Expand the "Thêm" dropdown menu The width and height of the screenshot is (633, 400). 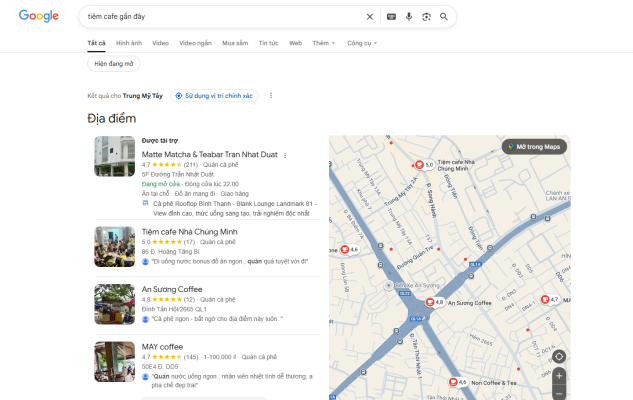[323, 44]
